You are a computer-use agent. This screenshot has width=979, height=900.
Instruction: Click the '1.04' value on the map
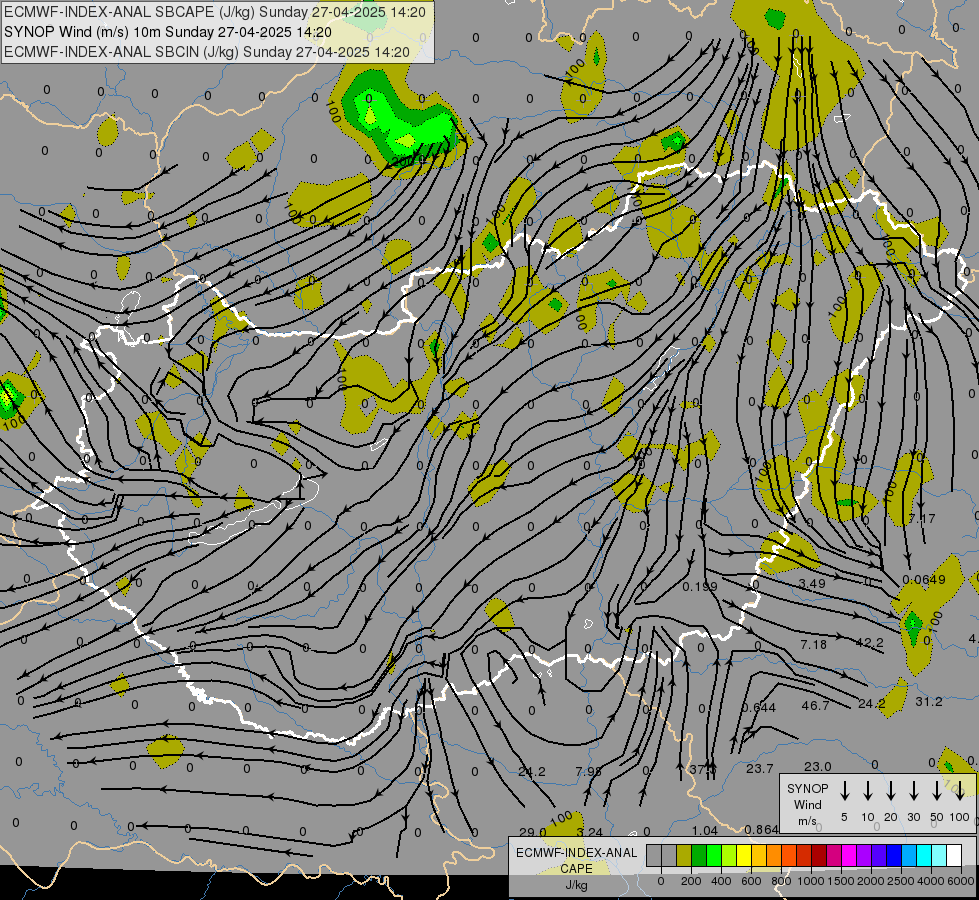pos(704,831)
